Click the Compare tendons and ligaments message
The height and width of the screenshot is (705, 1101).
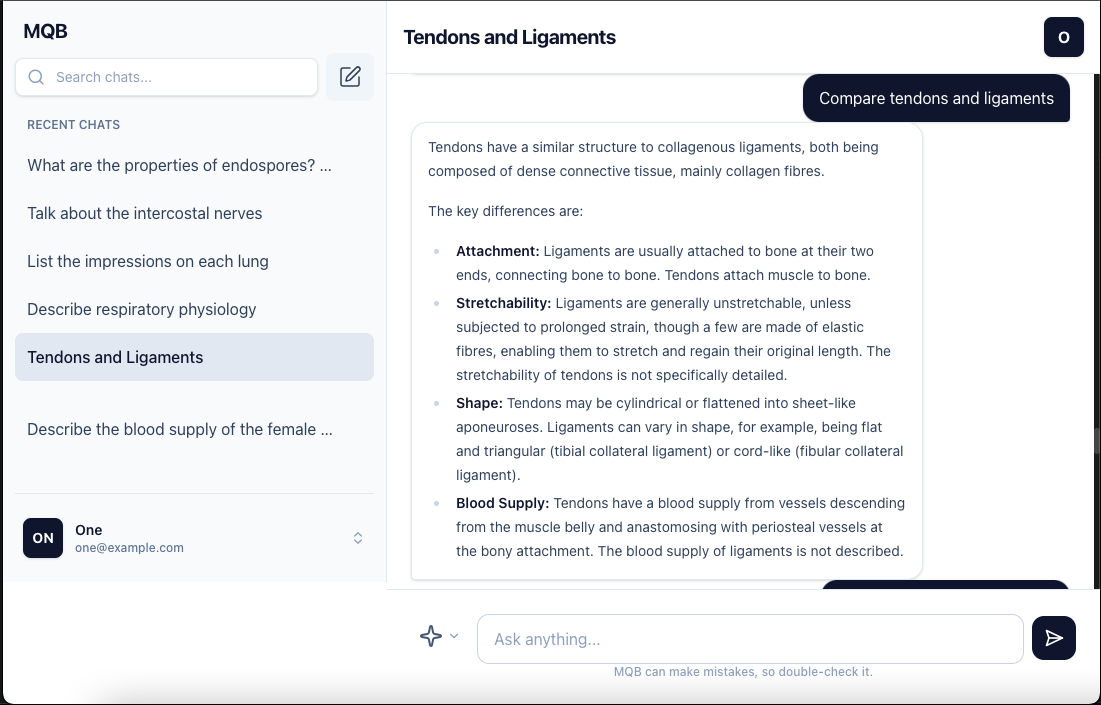coord(936,98)
